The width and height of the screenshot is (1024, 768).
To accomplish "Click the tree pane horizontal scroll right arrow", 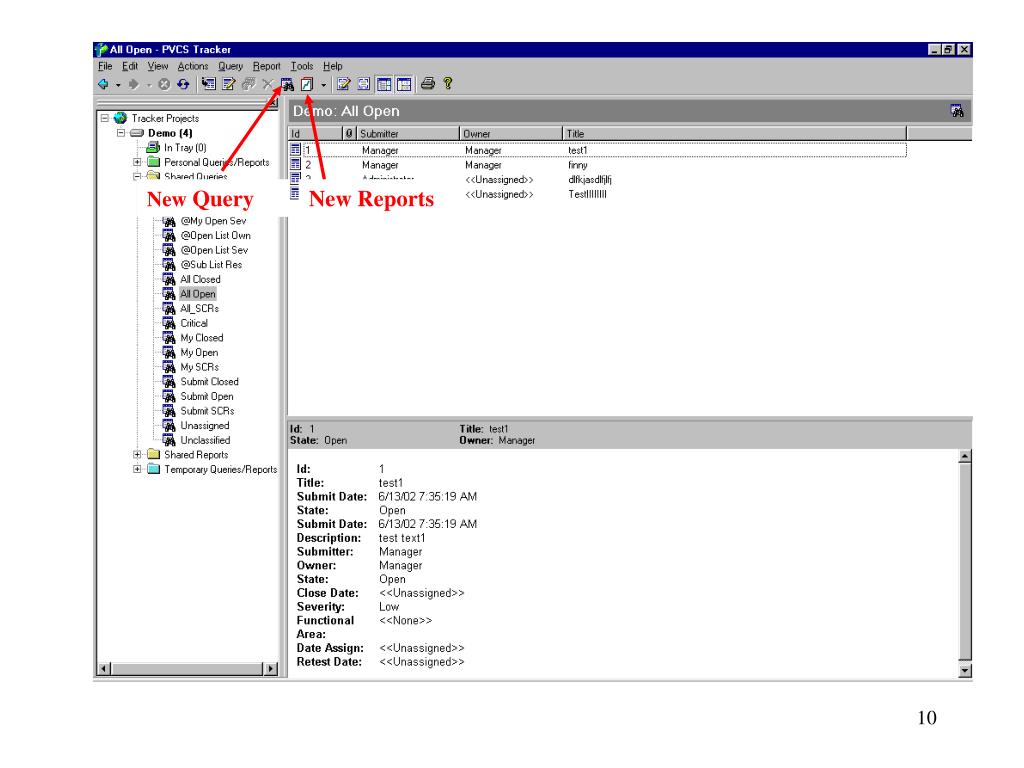I will click(271, 669).
